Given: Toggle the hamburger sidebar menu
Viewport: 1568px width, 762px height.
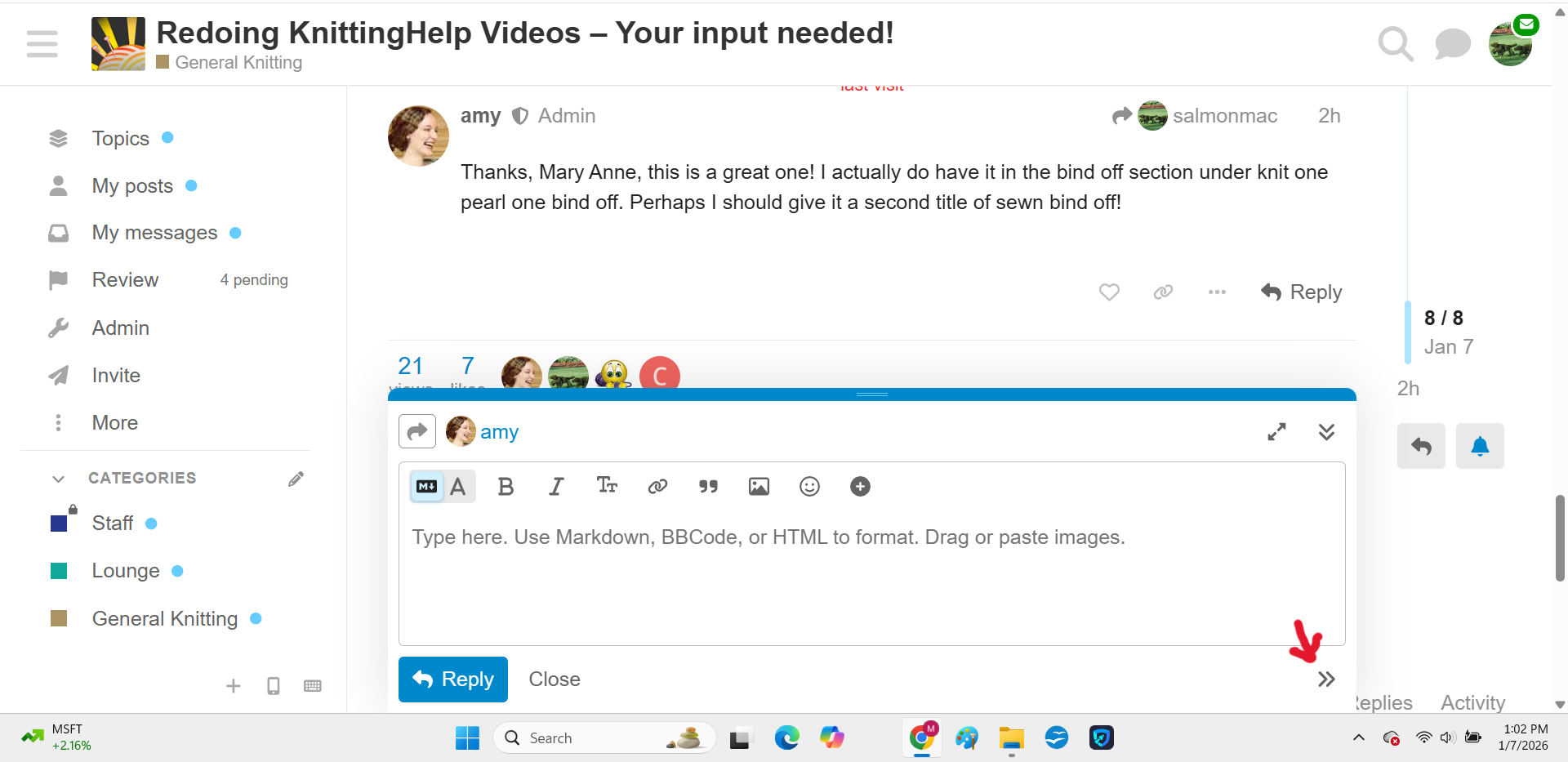Looking at the screenshot, I should coord(42,44).
